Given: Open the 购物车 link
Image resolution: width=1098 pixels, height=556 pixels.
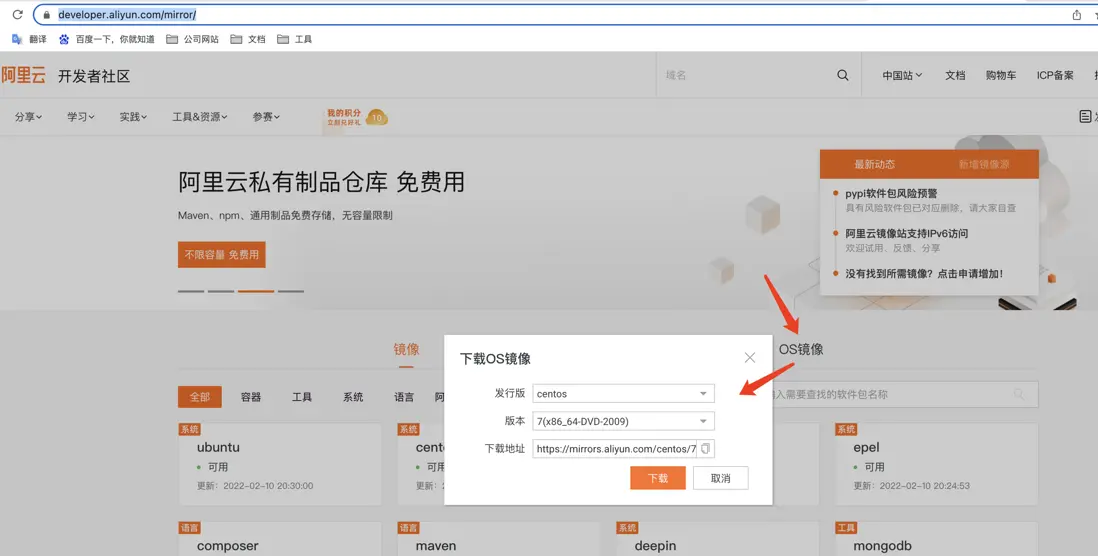Looking at the screenshot, I should pyautogui.click(x=1001, y=75).
